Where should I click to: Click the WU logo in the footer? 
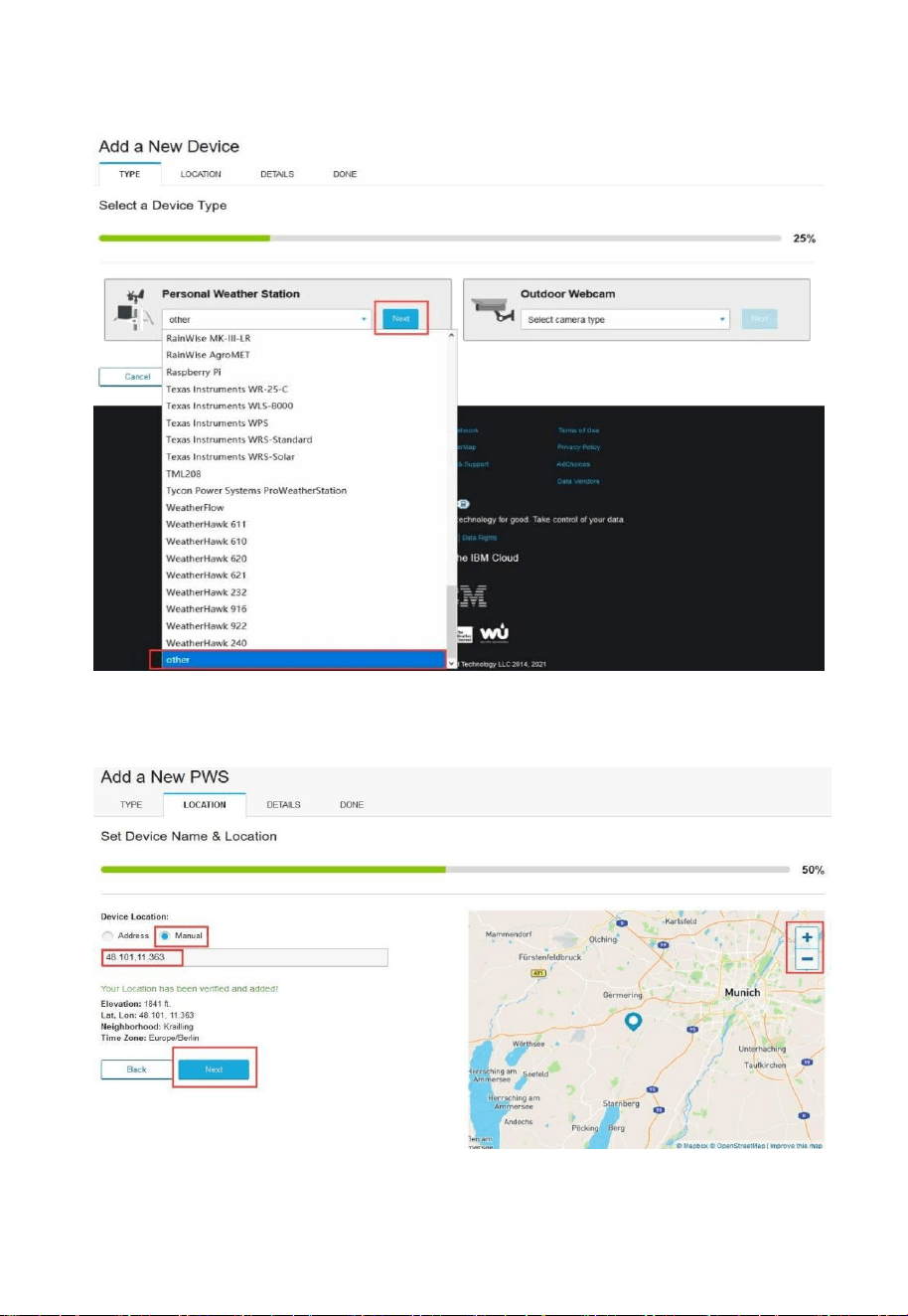pyautogui.click(x=494, y=634)
